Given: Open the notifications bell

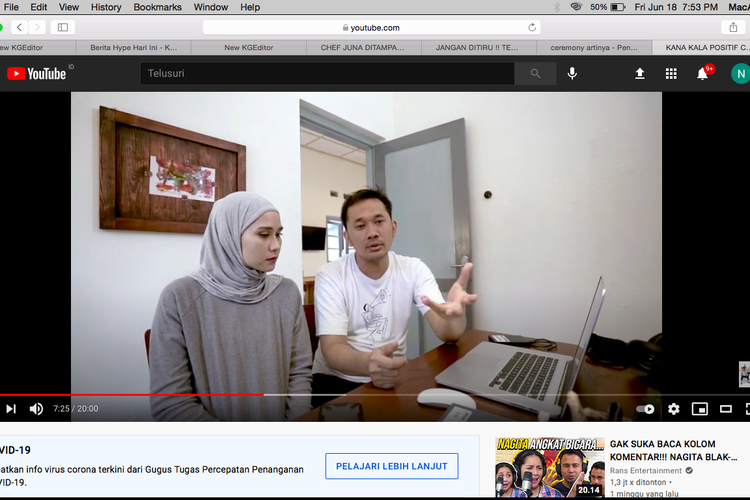Looking at the screenshot, I should 703,73.
